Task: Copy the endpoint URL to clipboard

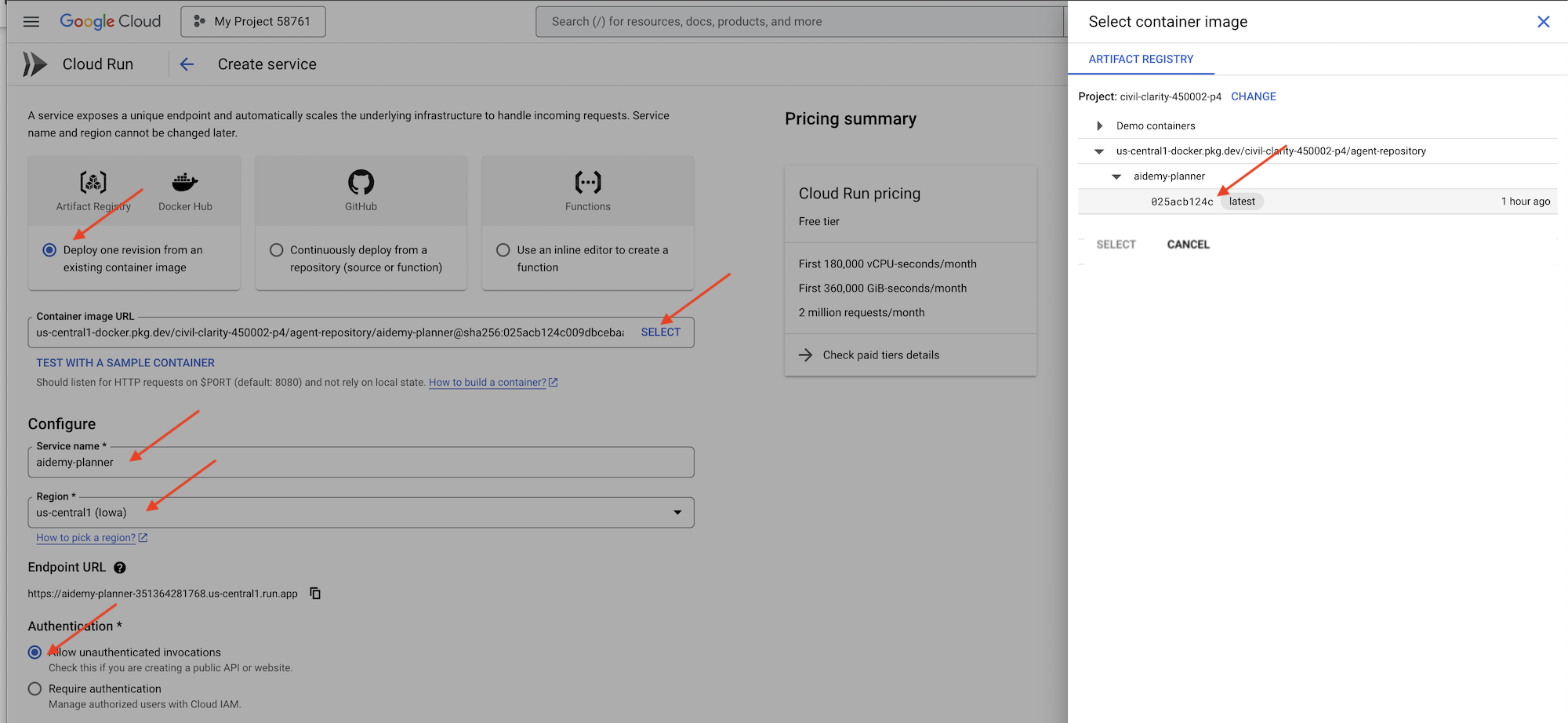Action: (x=315, y=594)
